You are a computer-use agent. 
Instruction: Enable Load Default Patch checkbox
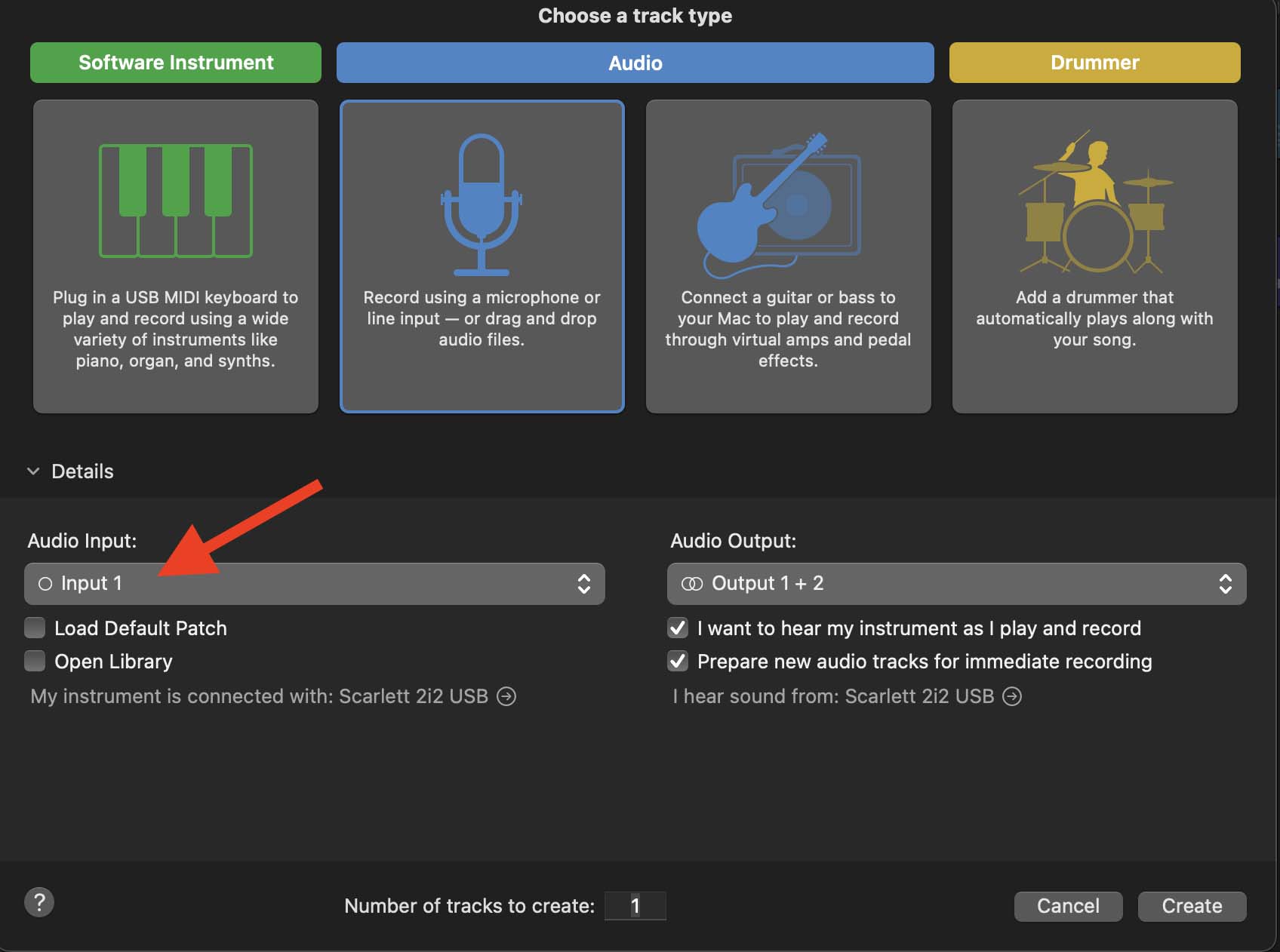pos(35,628)
